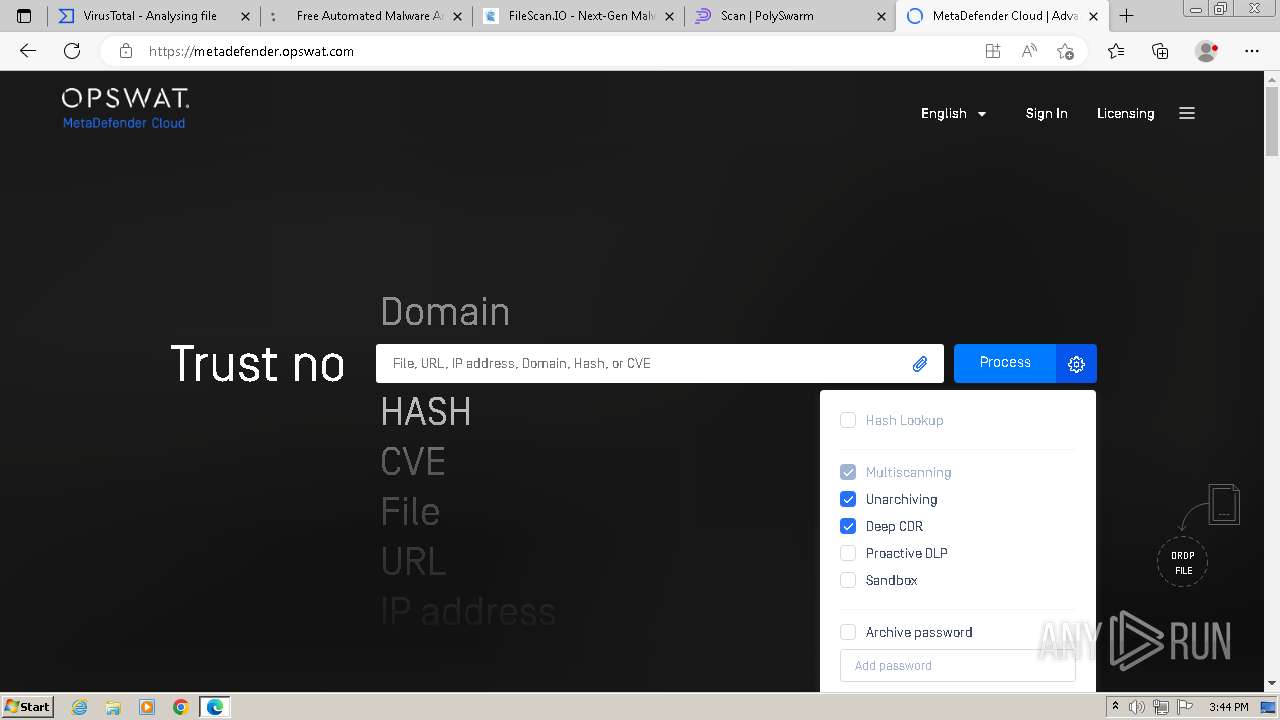This screenshot has width=1280, height=720.
Task: Open media player taskbar icon
Action: (x=147, y=707)
